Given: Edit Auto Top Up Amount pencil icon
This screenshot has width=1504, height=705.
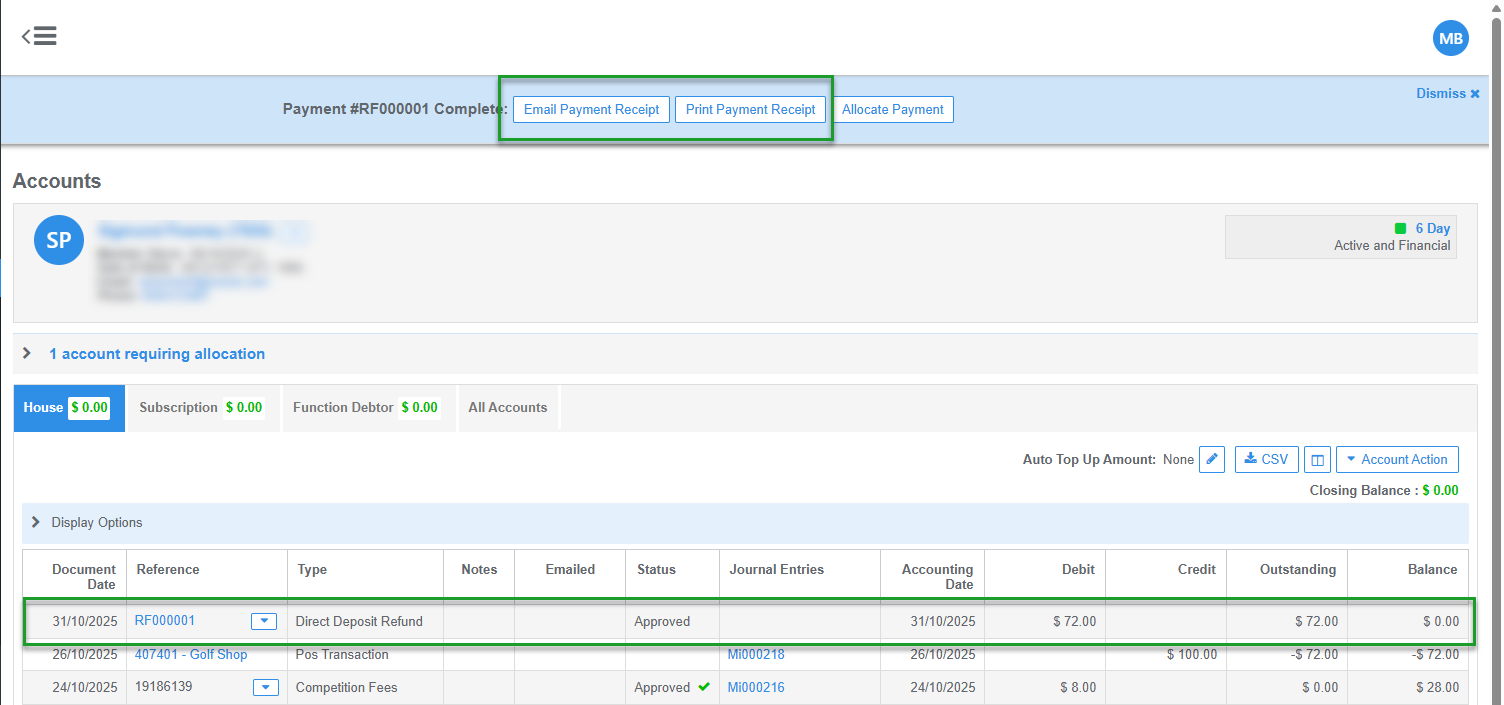Looking at the screenshot, I should (x=1211, y=459).
